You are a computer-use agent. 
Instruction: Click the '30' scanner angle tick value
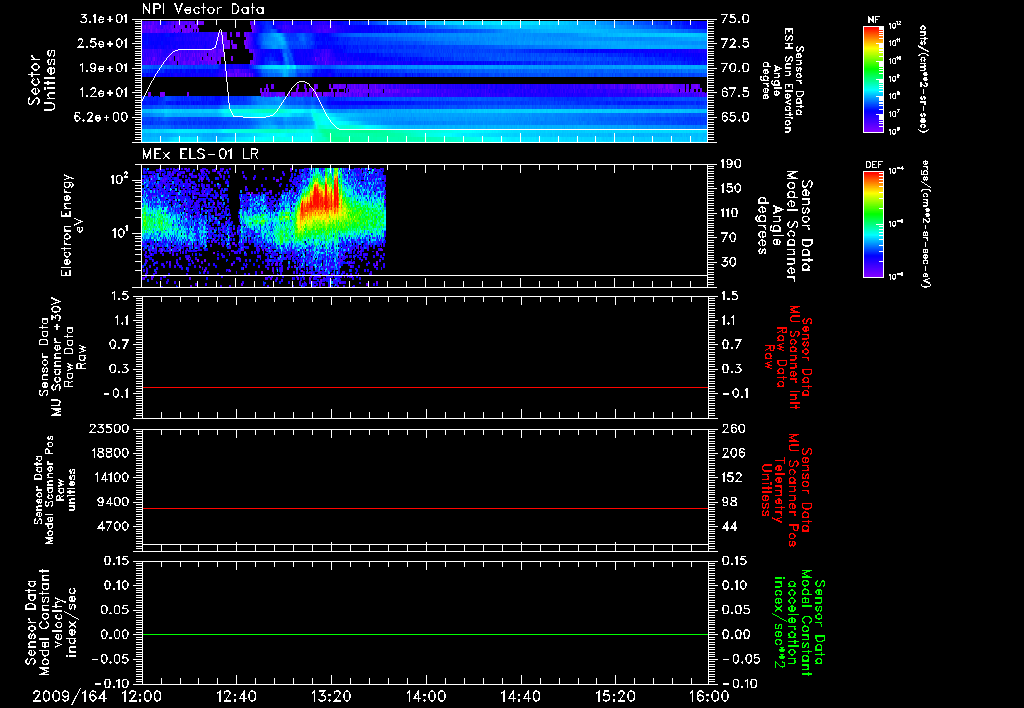728,262
